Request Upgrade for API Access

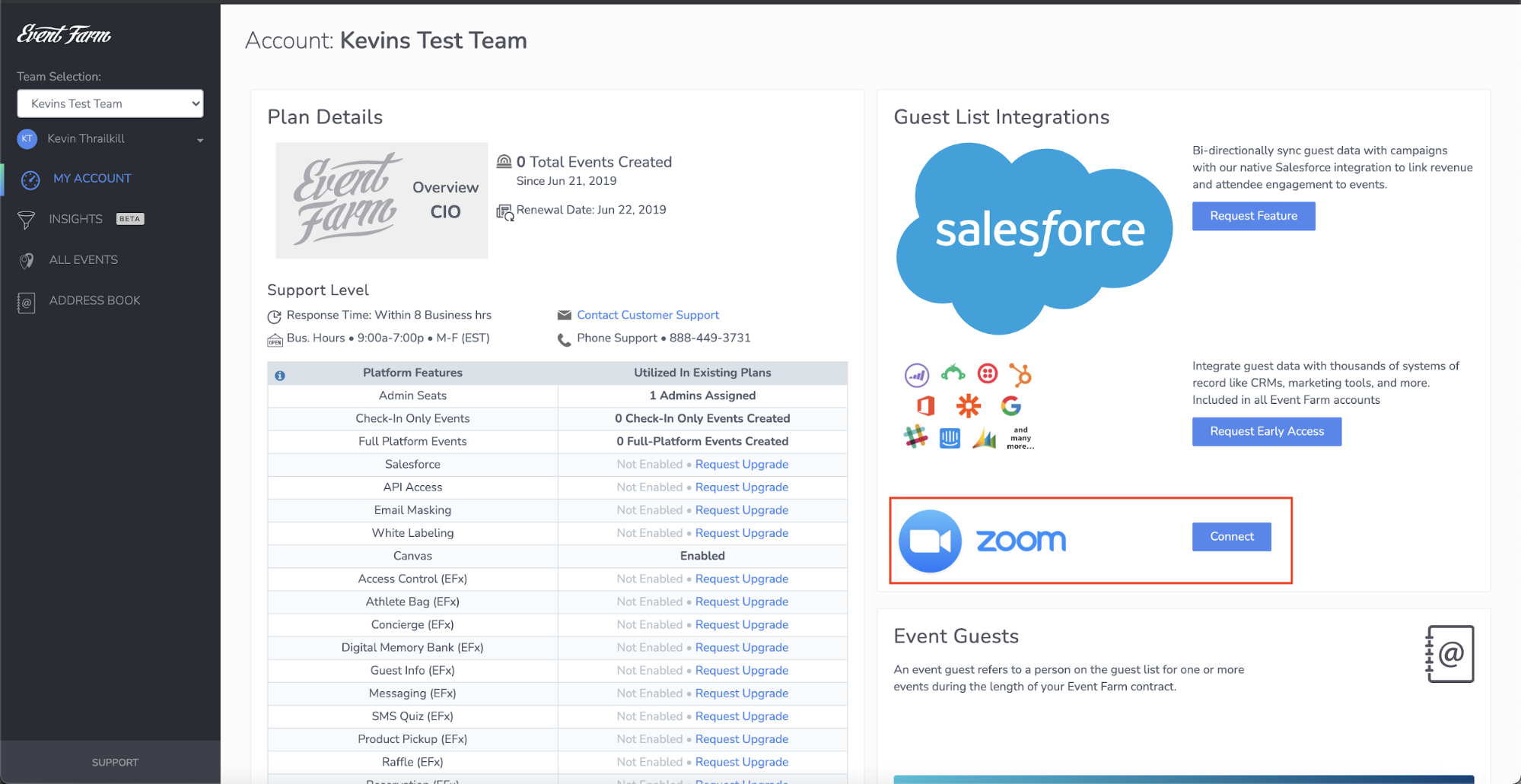coord(742,487)
